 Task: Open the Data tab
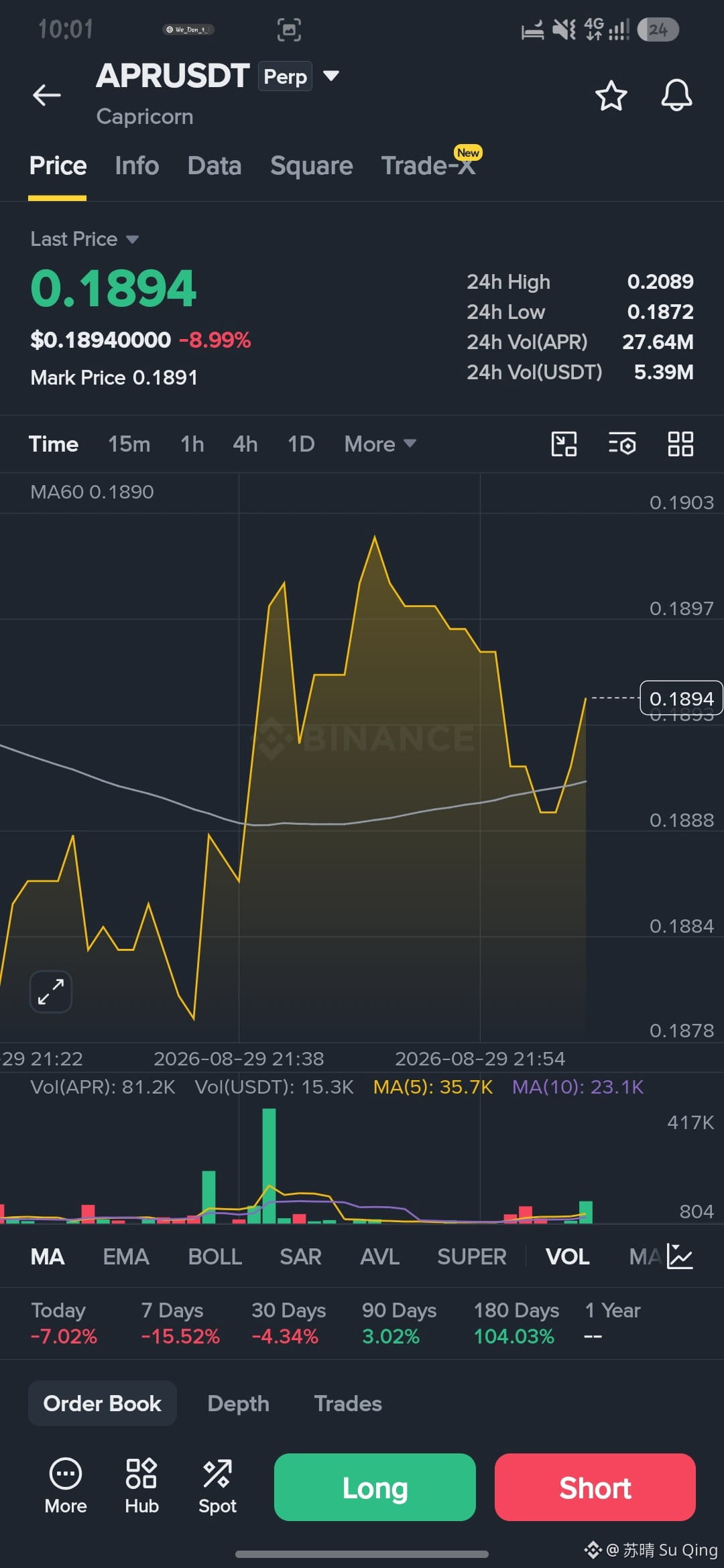click(215, 166)
